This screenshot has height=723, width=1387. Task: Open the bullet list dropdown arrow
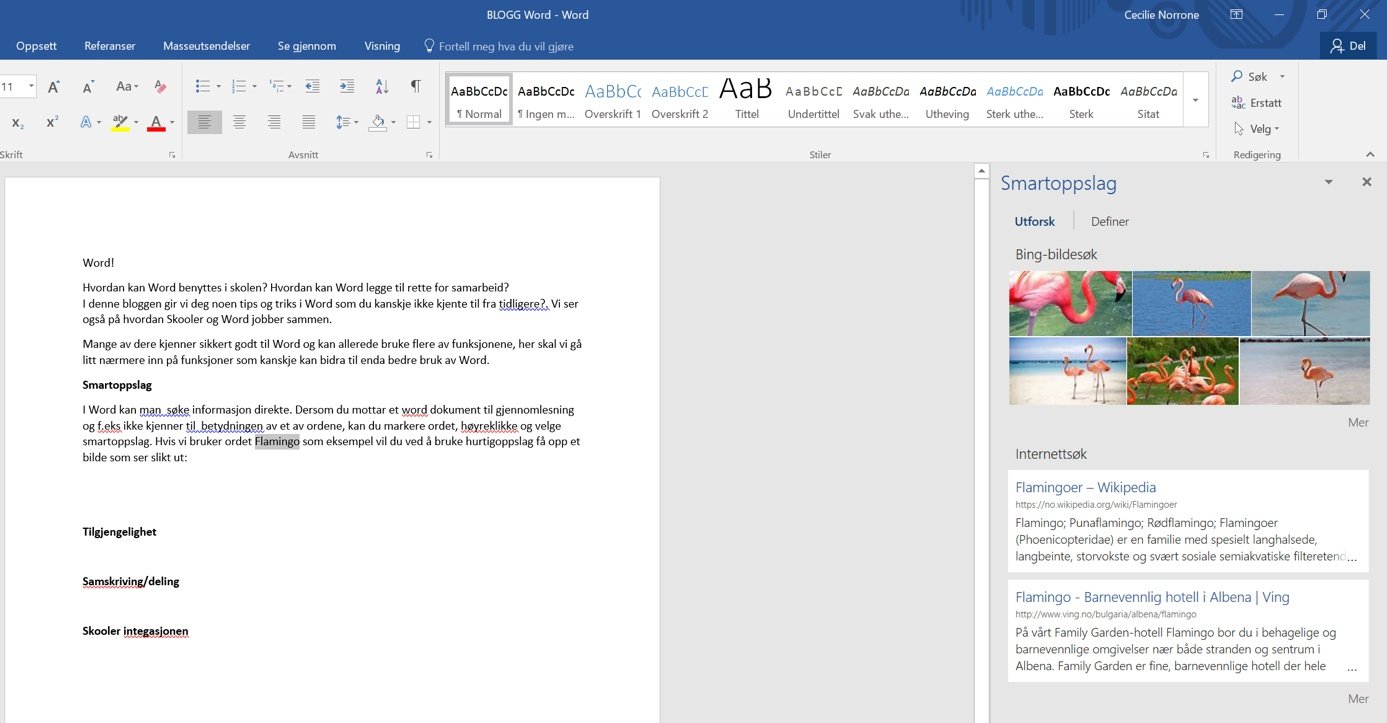click(x=220, y=87)
